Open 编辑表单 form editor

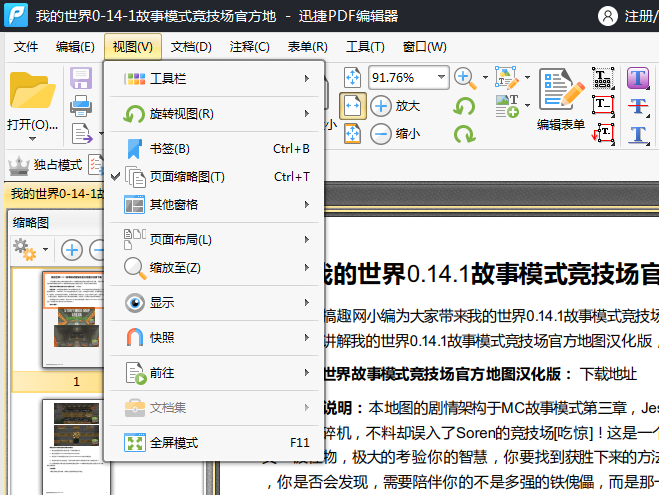pyautogui.click(x=561, y=100)
